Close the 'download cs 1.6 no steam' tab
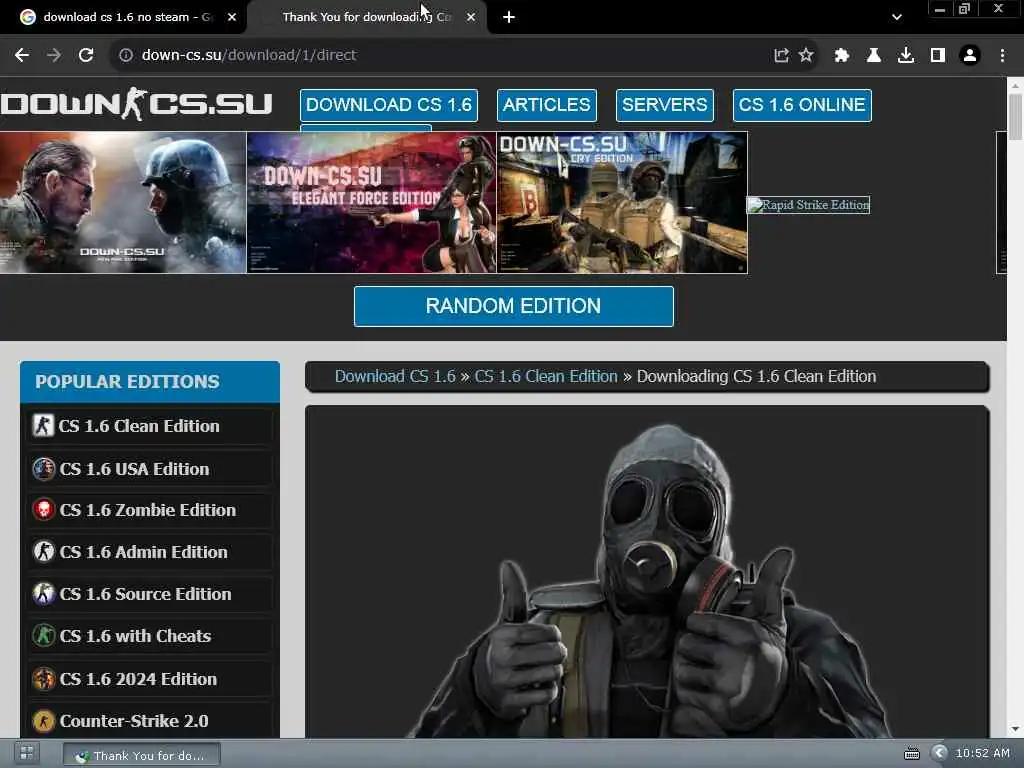 232,17
